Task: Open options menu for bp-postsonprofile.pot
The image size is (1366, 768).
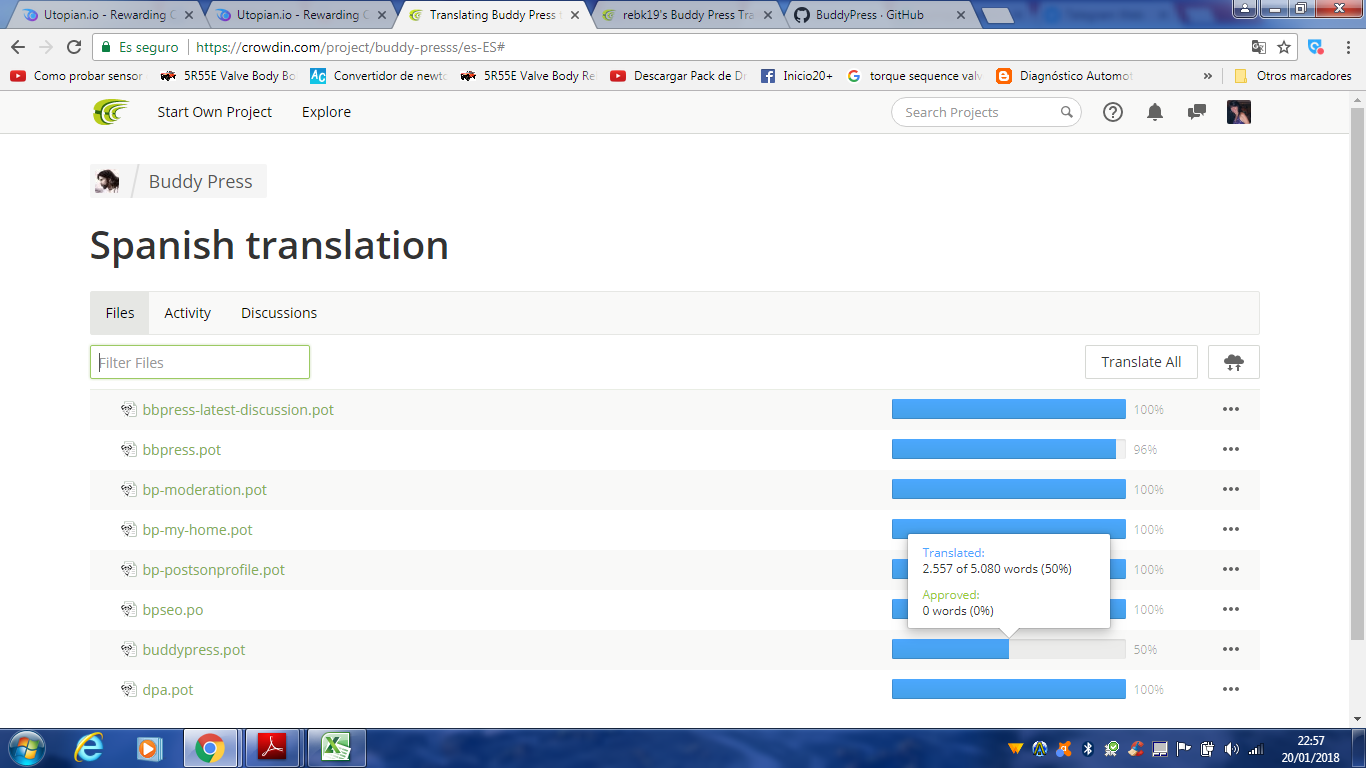Action: [x=1231, y=569]
